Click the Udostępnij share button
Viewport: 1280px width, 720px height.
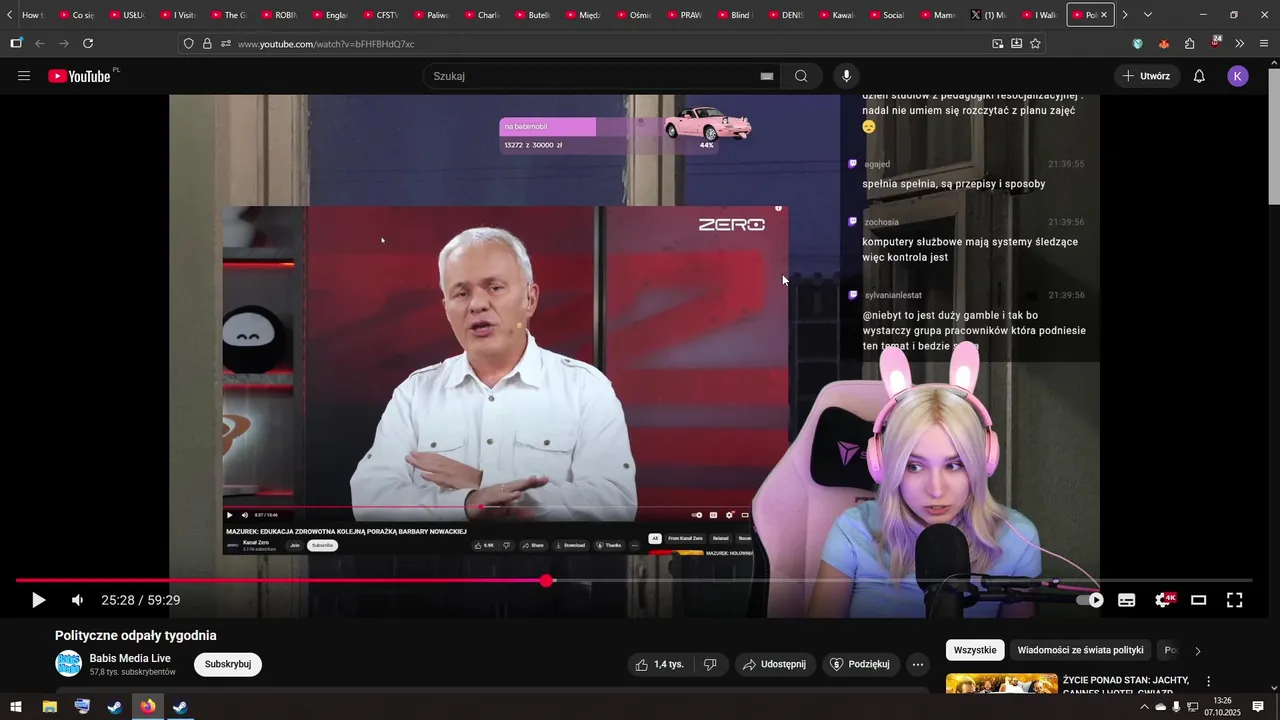click(x=775, y=664)
